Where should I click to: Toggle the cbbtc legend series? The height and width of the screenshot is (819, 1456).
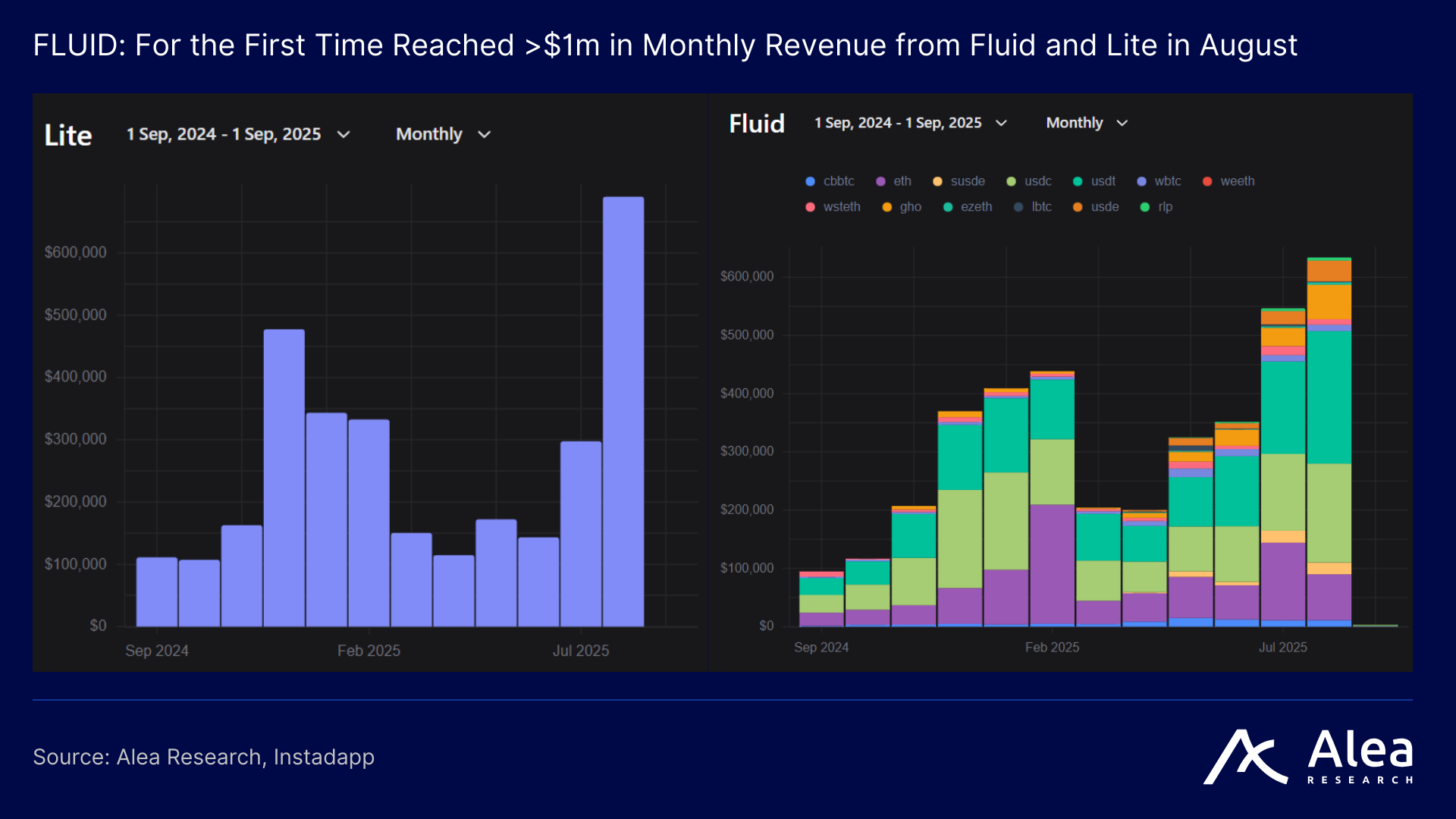(830, 181)
